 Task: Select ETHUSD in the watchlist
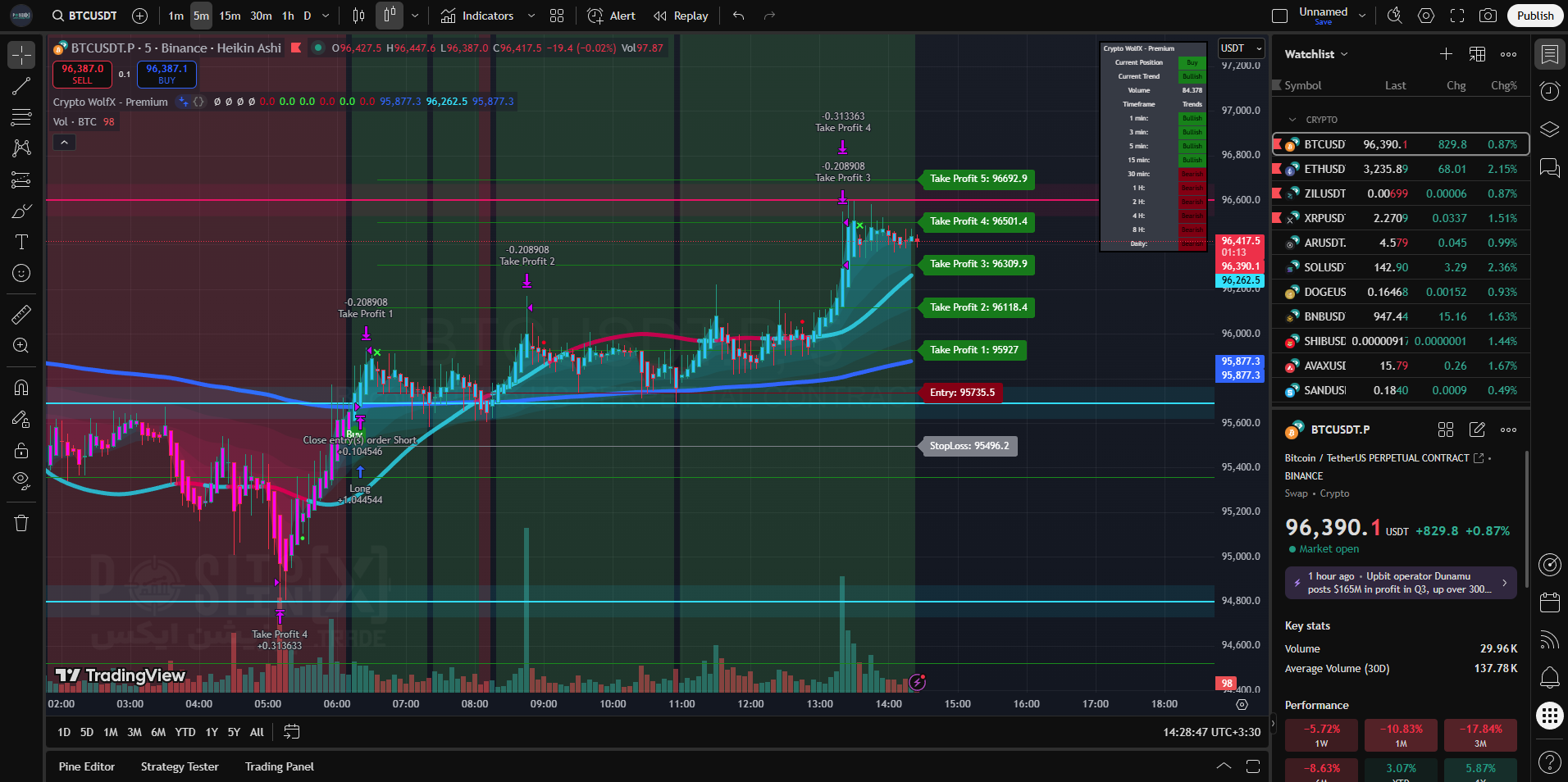pos(1324,169)
